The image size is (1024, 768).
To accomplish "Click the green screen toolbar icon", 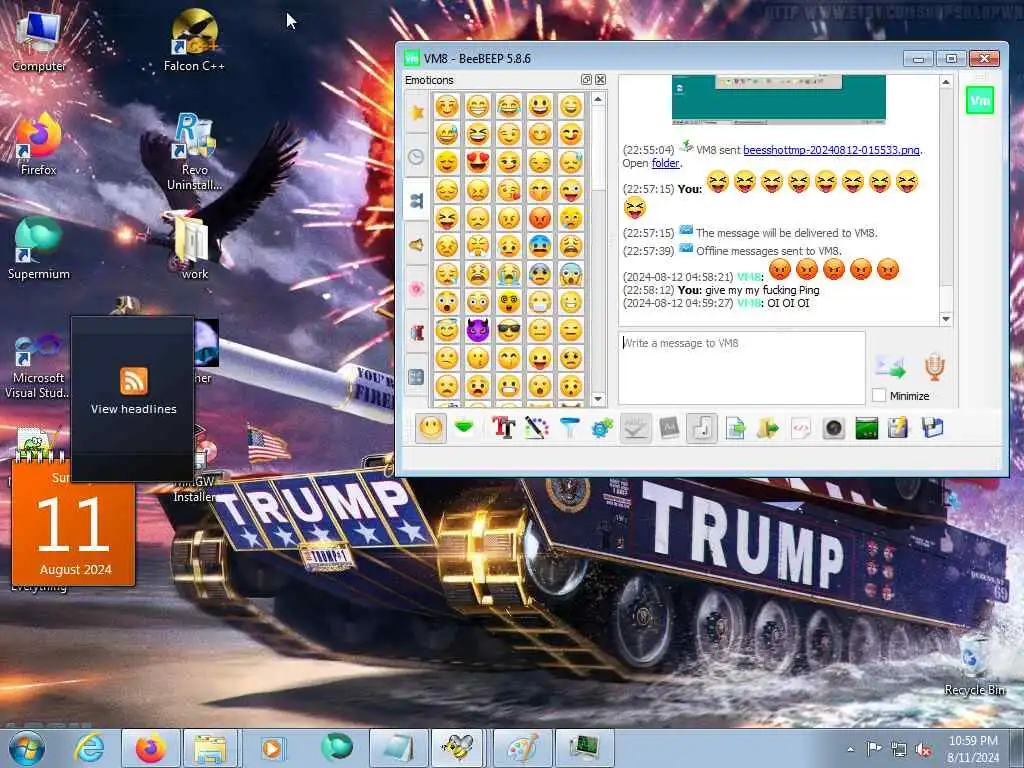I will click(867, 428).
